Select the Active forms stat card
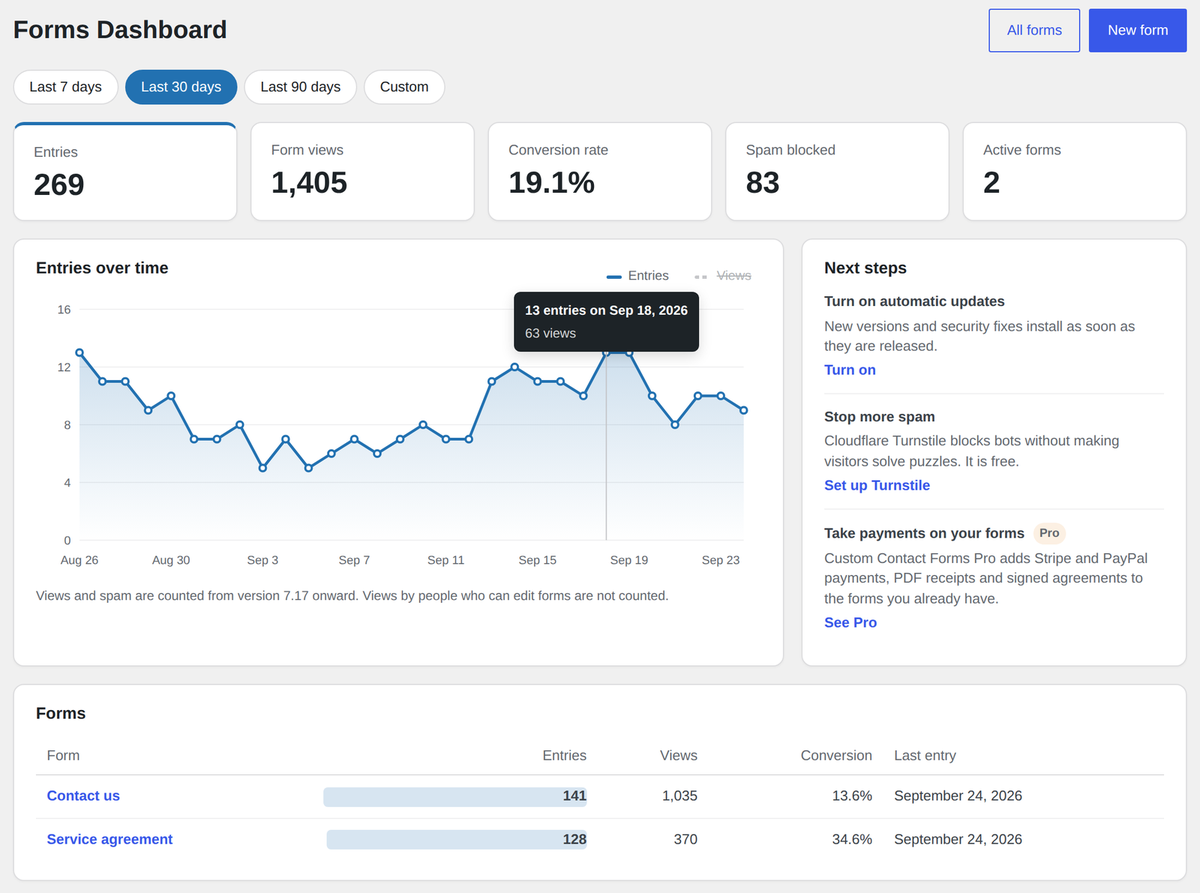 1074,171
